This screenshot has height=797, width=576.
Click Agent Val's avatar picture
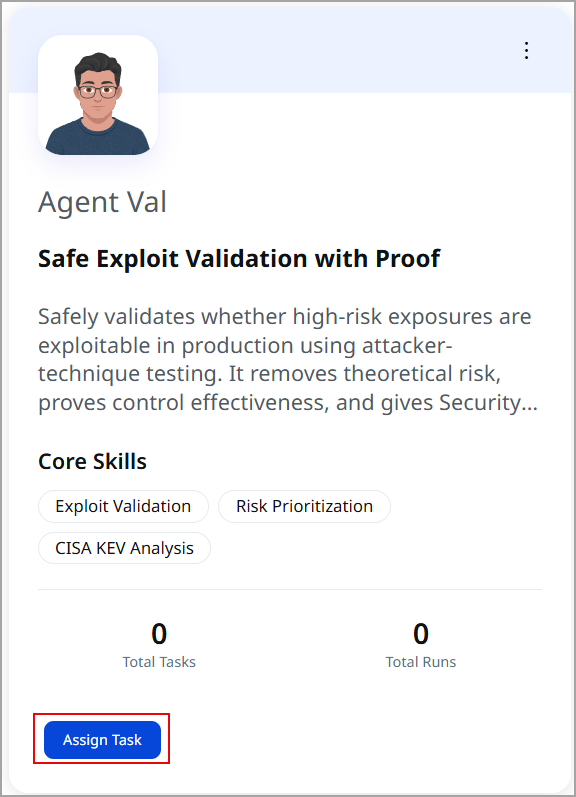pyautogui.click(x=98, y=95)
